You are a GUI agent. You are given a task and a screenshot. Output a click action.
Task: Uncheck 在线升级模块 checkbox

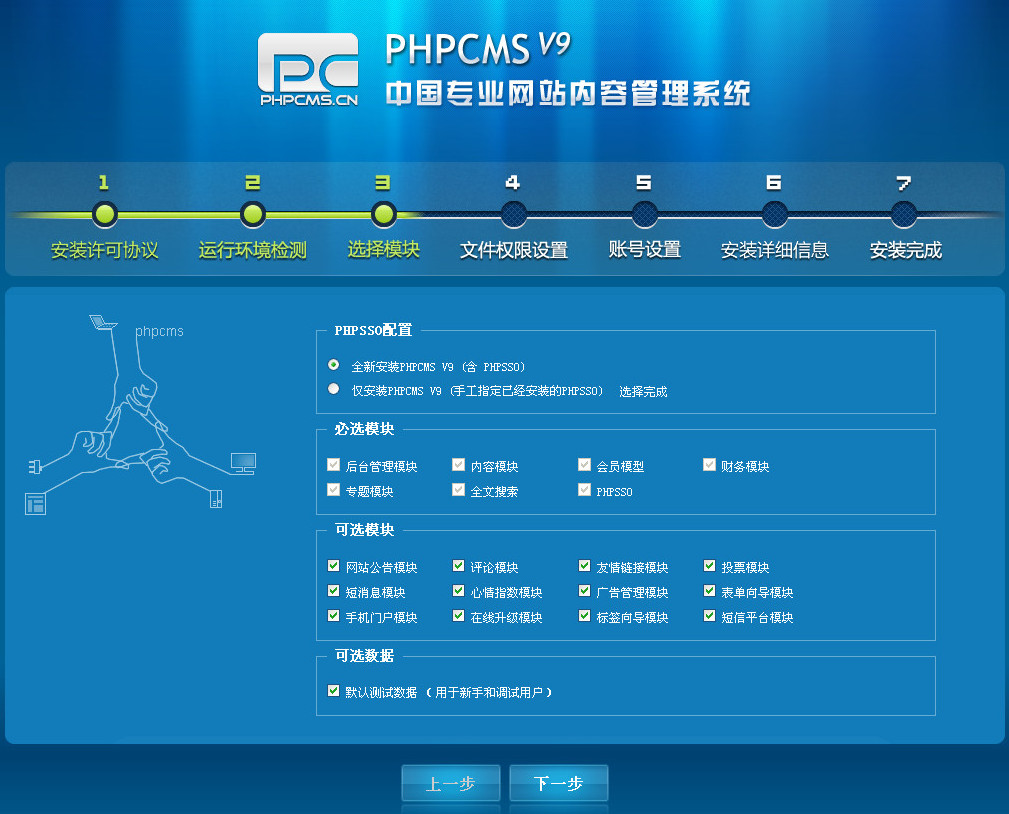[458, 616]
